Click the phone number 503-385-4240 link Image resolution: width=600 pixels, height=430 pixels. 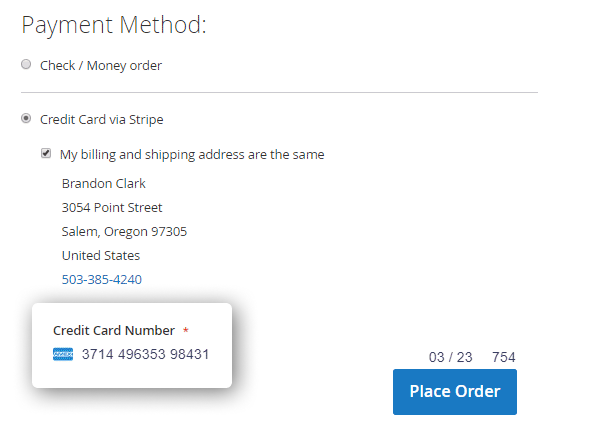tap(101, 279)
